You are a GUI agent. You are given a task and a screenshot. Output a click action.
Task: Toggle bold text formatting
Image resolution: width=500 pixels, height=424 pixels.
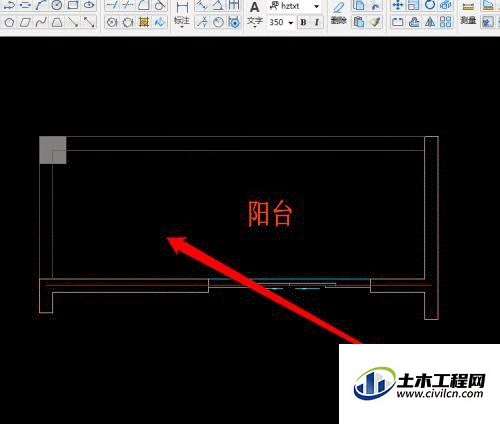point(303,22)
